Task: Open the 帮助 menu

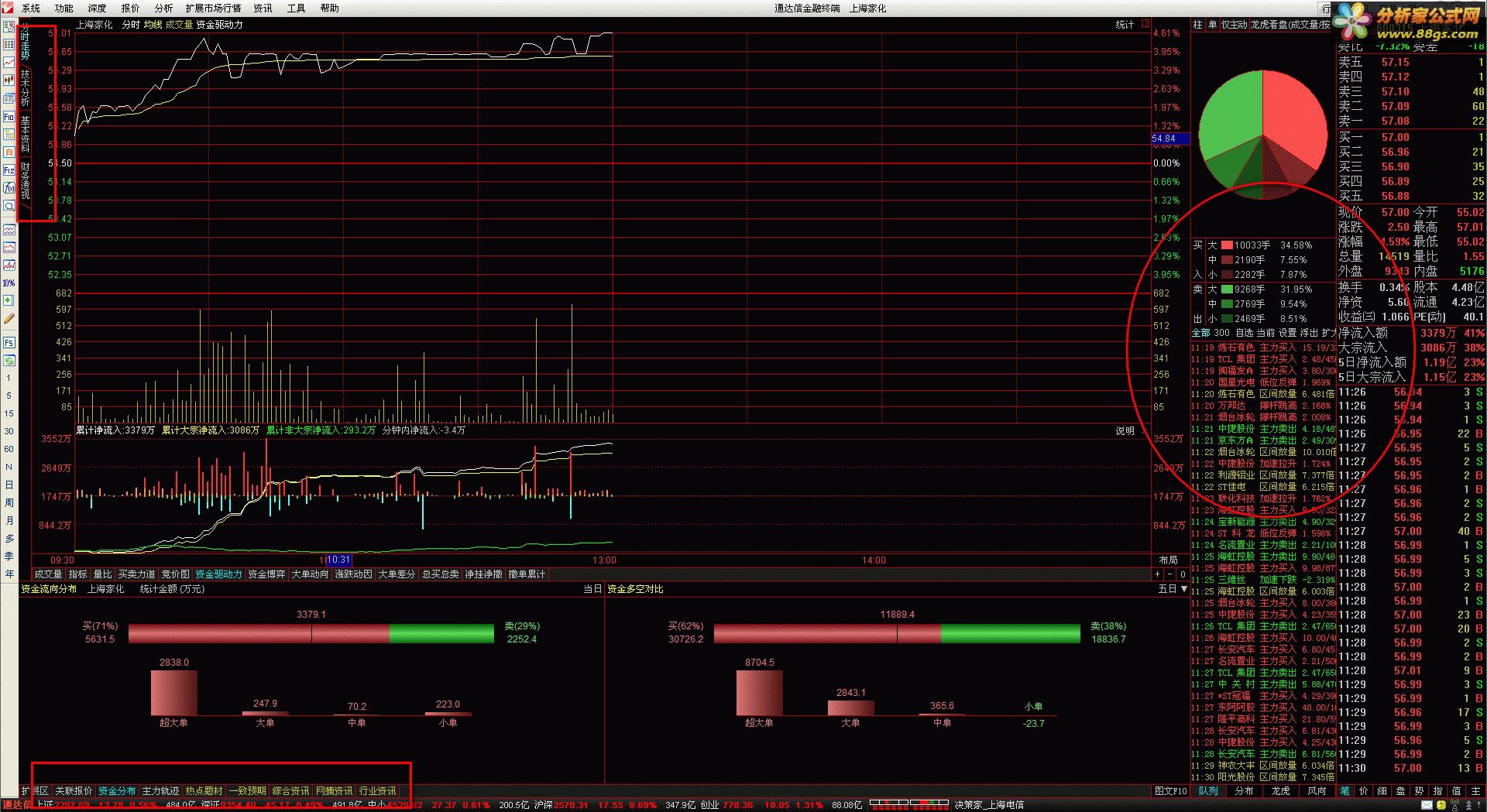Action: 329,9
